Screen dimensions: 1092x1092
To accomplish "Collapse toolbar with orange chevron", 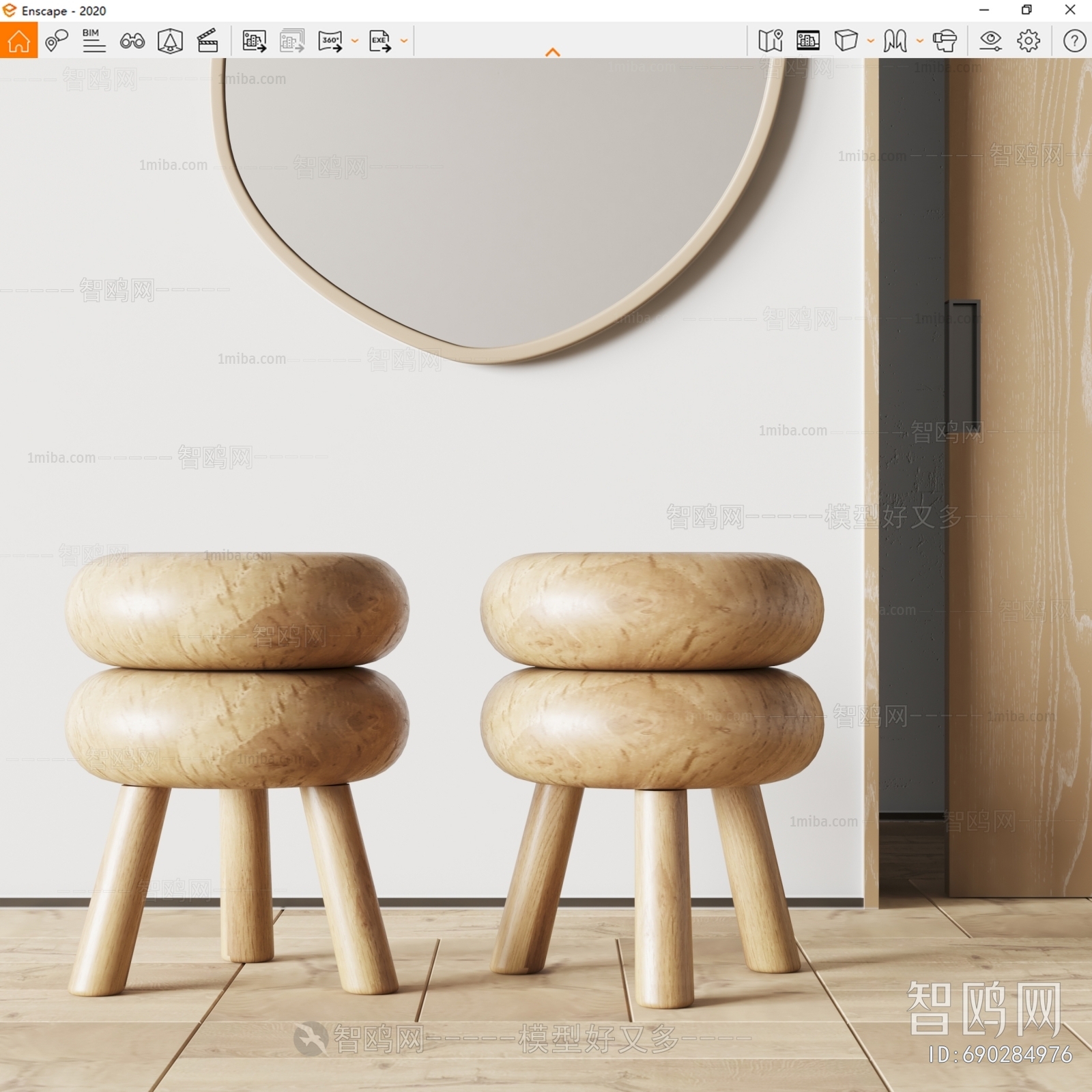I will point(553,52).
